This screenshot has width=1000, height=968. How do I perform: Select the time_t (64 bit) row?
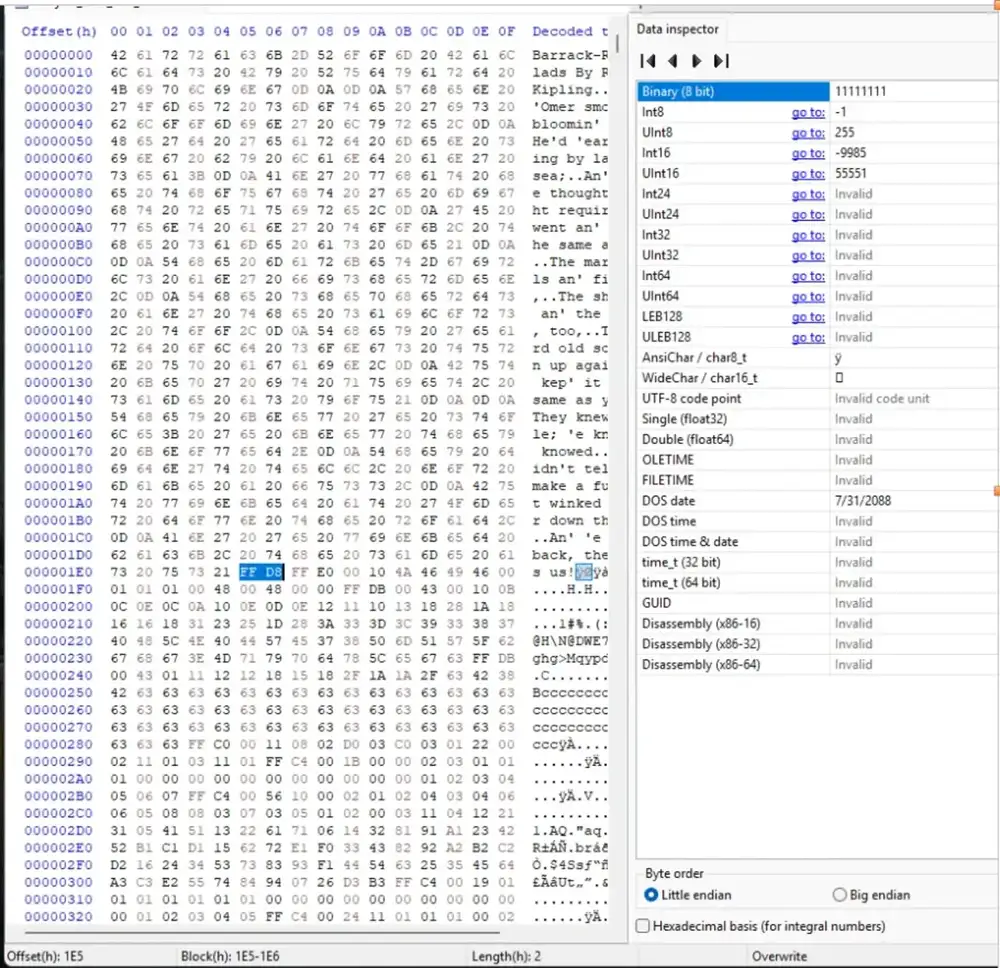(x=816, y=583)
